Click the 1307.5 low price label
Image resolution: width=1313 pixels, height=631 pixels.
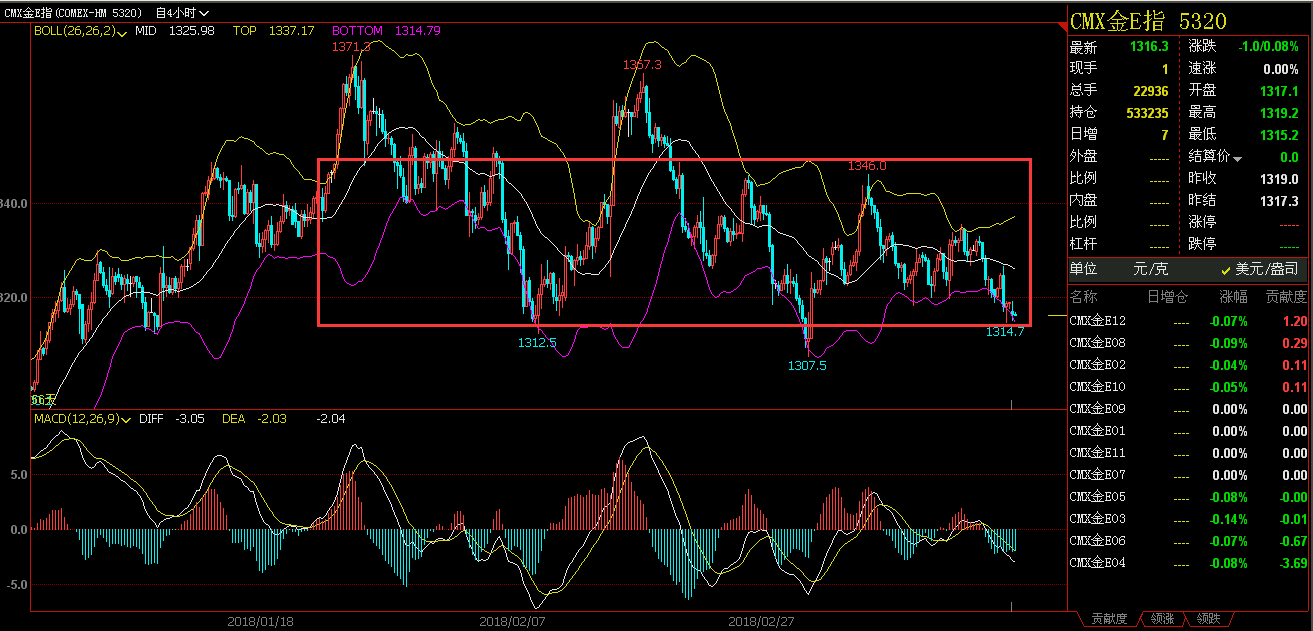pos(807,366)
